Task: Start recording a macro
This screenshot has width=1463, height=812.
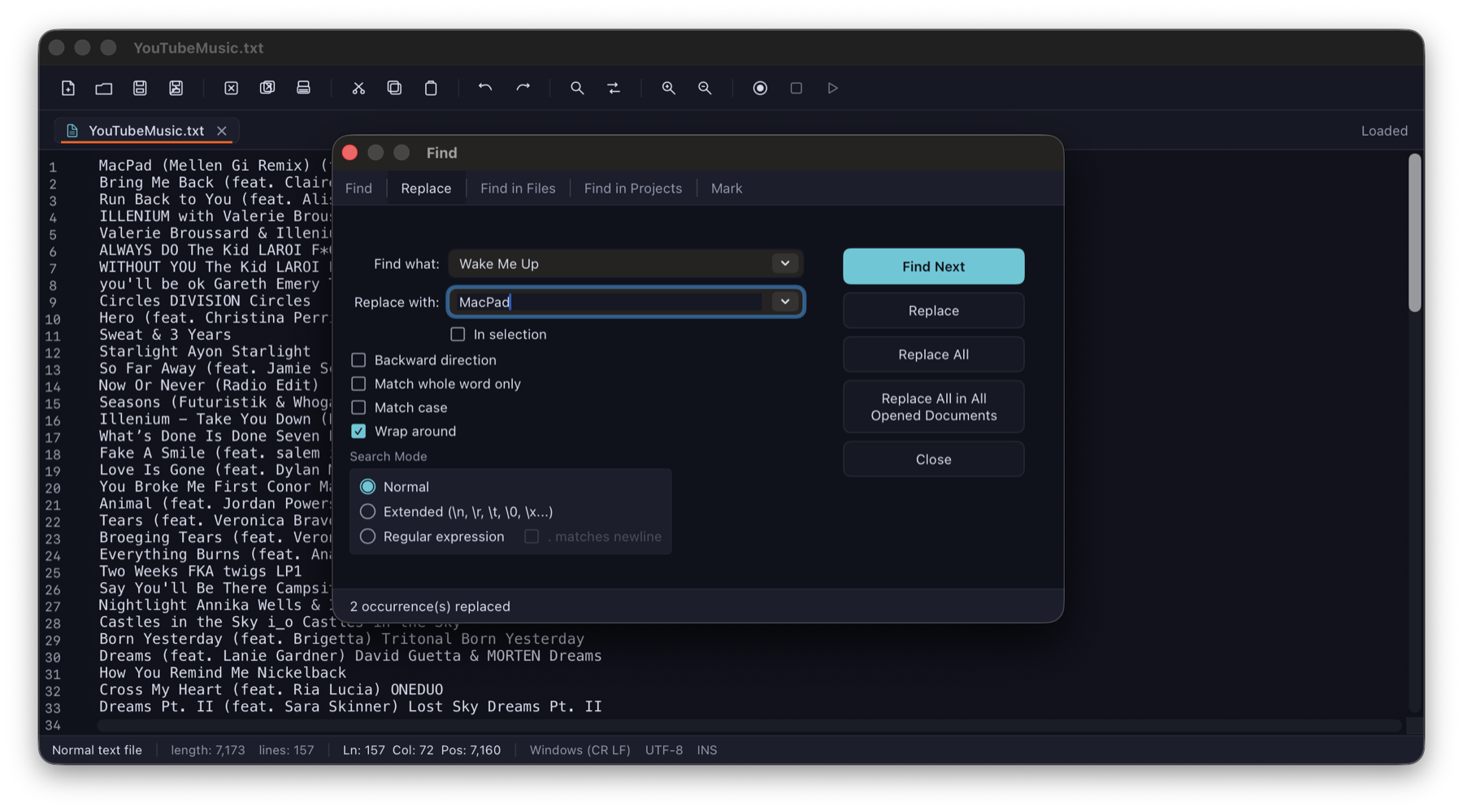Action: (x=760, y=88)
